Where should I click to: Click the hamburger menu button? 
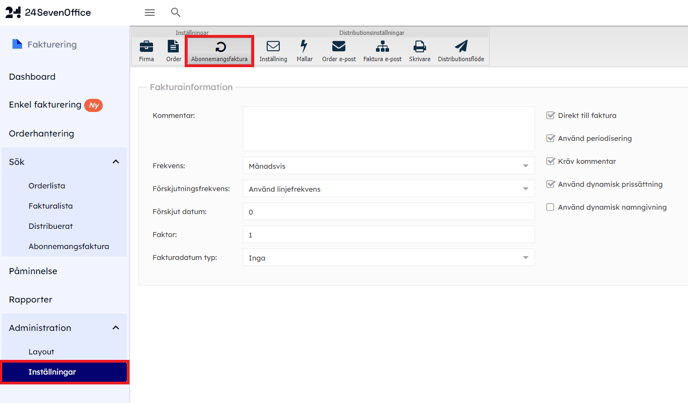pos(149,13)
